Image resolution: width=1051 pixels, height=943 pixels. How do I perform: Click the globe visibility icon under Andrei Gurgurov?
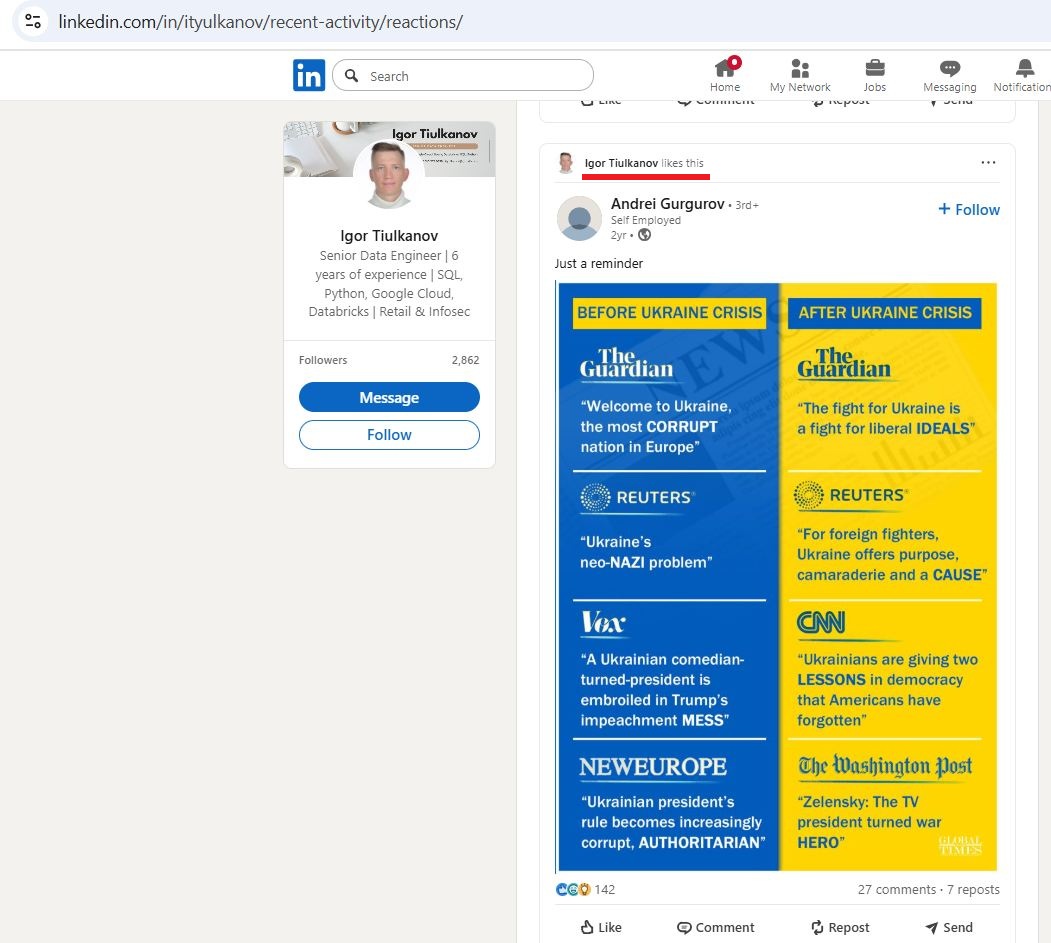[x=644, y=235]
